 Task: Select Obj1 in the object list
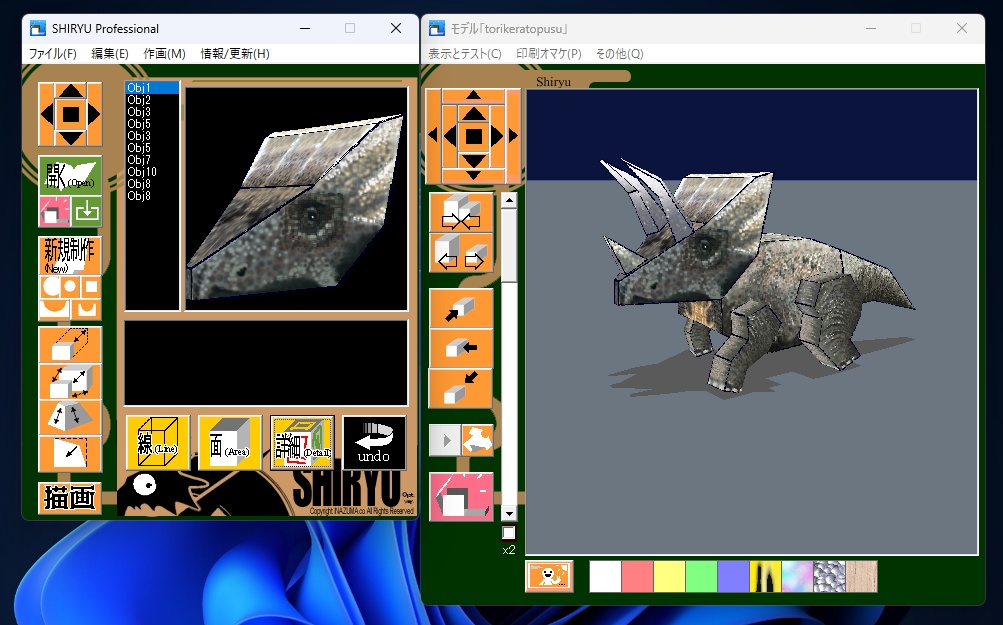pos(148,88)
